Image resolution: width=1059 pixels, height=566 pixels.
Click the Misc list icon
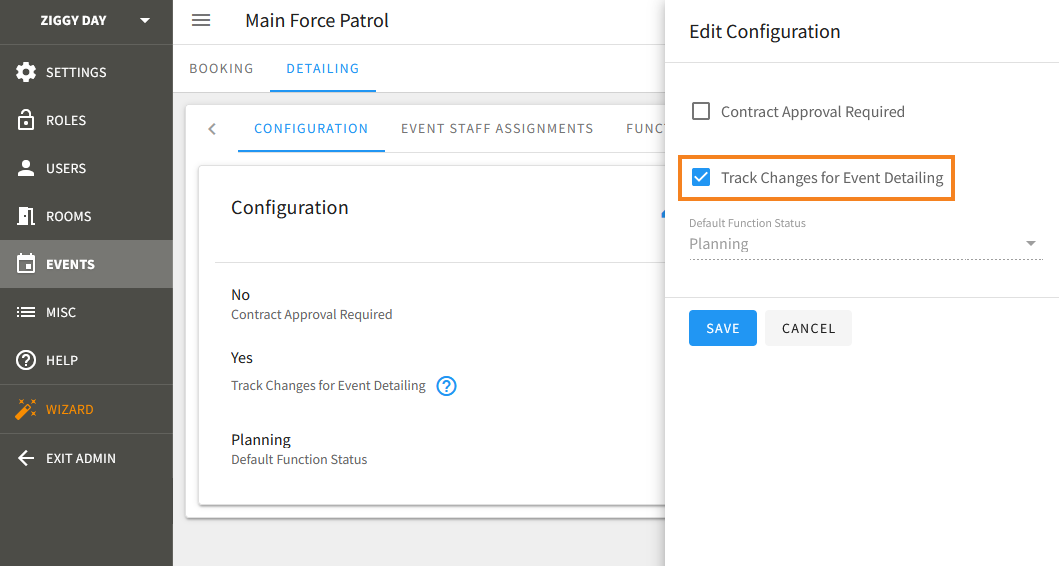pos(27,312)
